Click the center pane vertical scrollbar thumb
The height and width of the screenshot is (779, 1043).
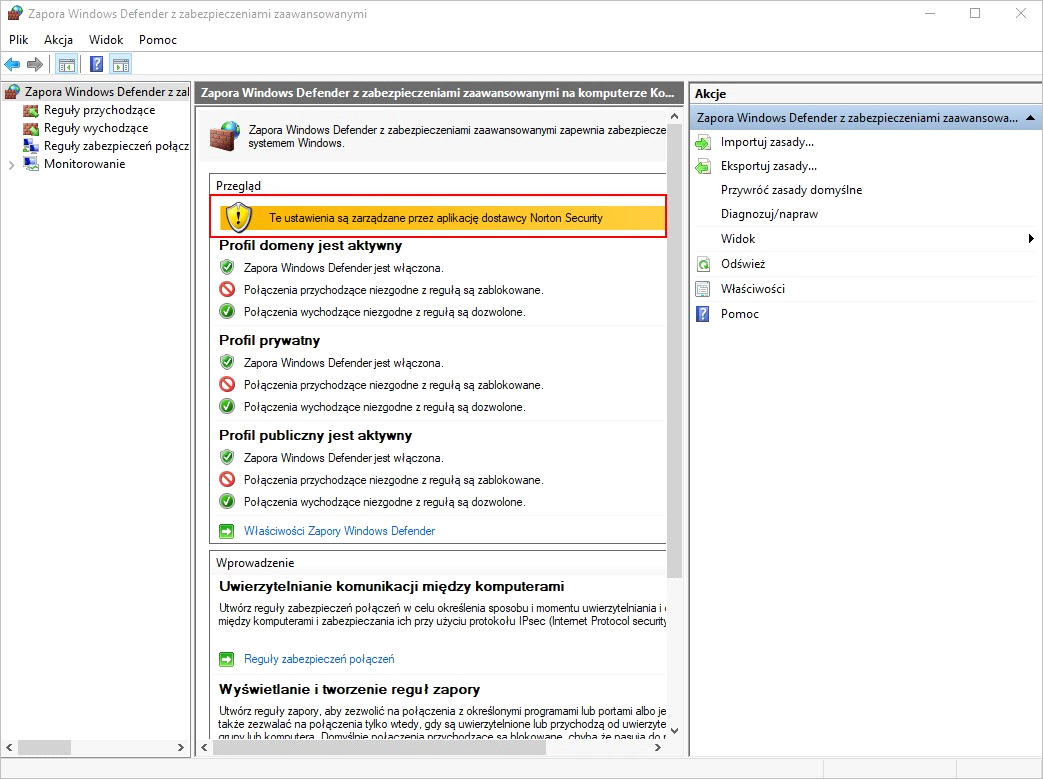click(674, 353)
